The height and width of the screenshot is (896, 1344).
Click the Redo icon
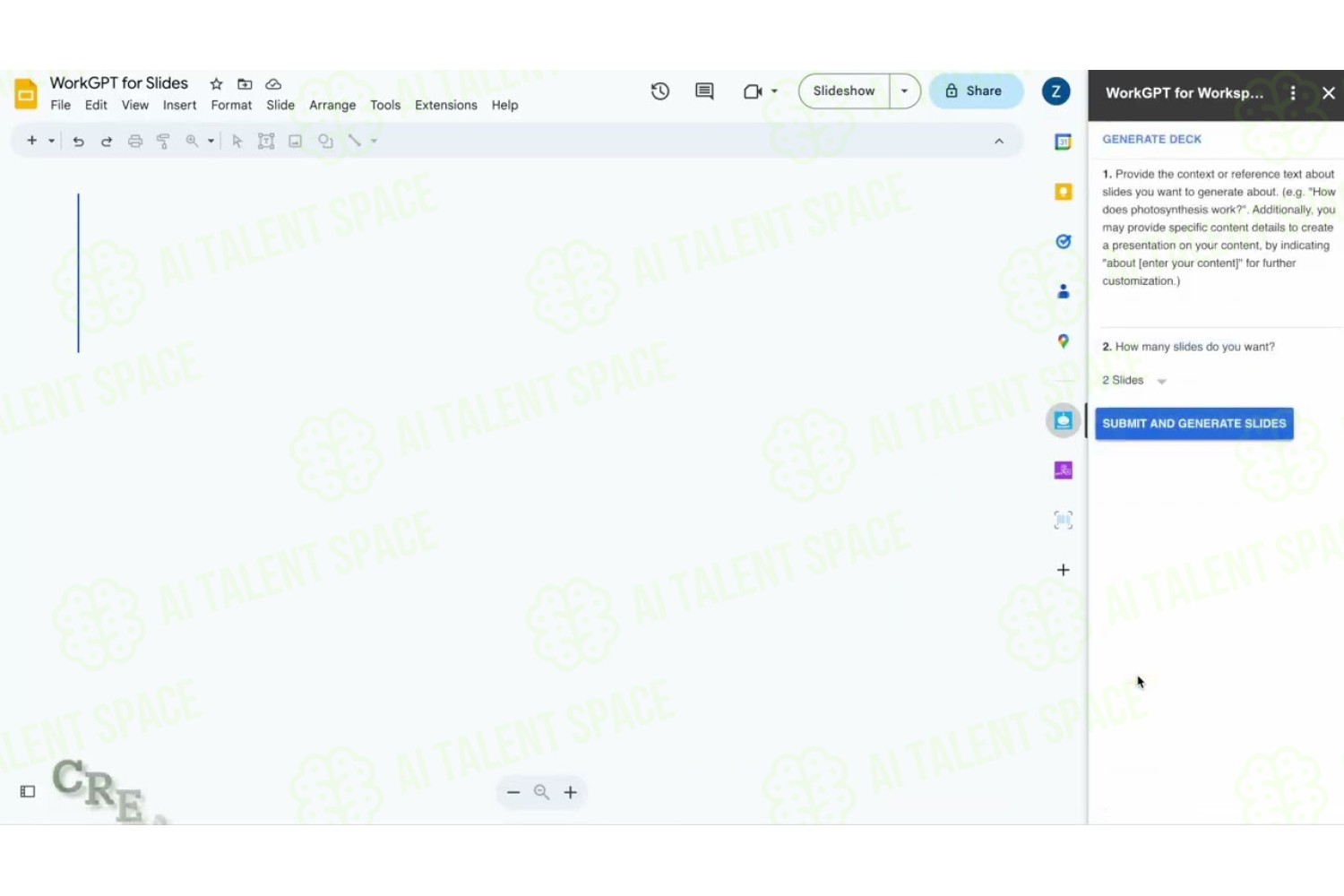point(107,141)
